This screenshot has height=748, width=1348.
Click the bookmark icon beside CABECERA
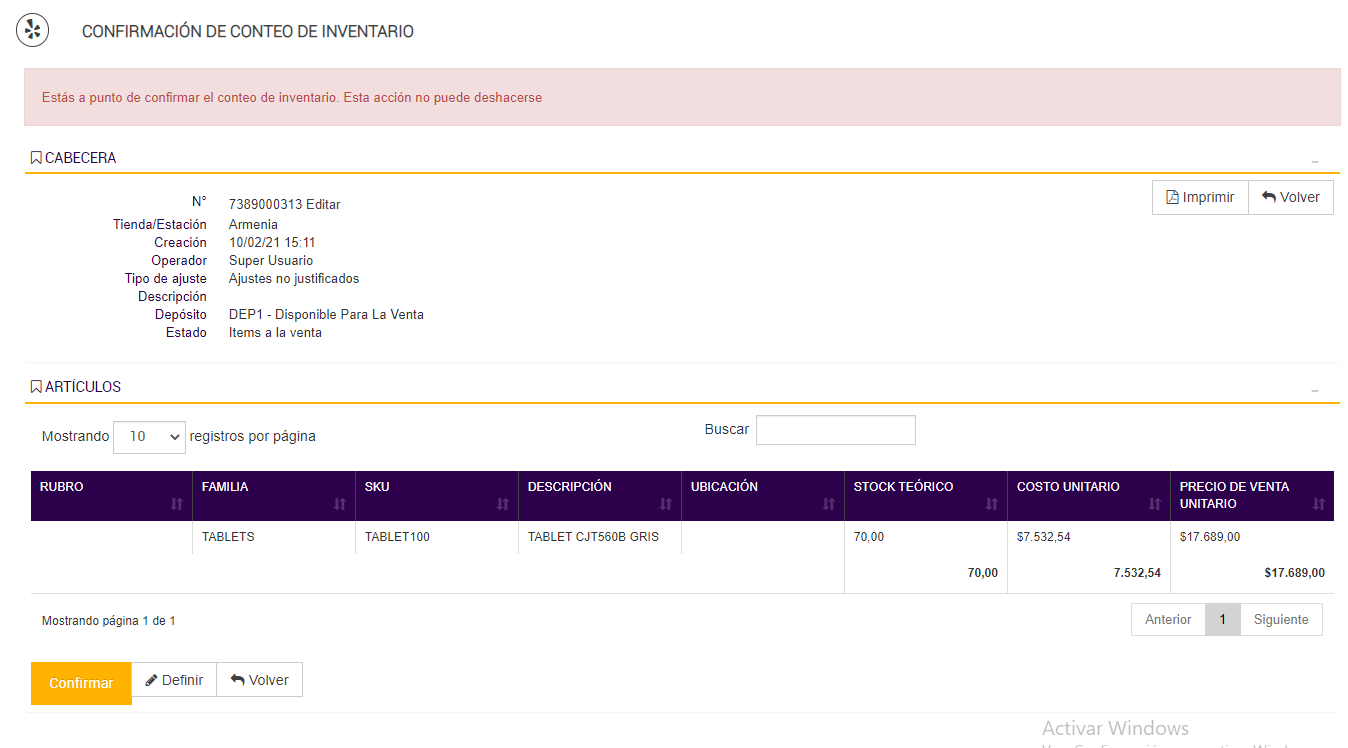point(36,158)
